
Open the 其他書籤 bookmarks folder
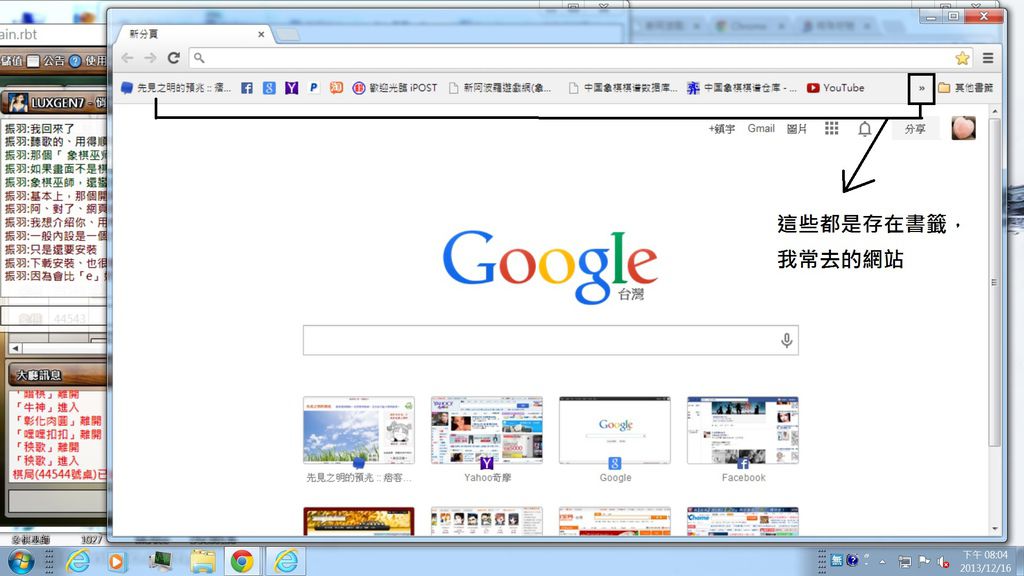pyautogui.click(x=966, y=88)
